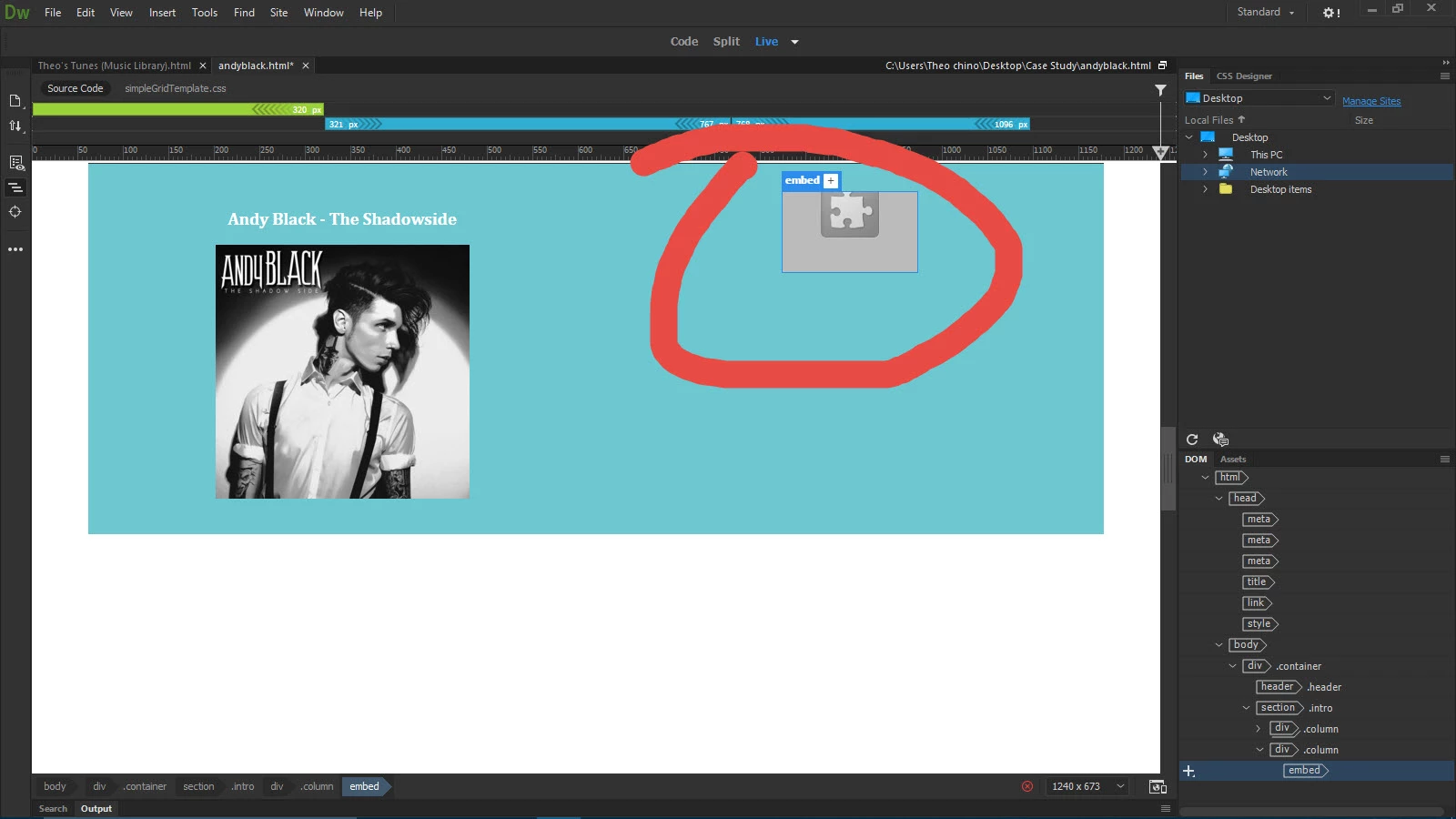This screenshot has height=819, width=1456.
Task: Select the Live view button
Action: (x=766, y=42)
